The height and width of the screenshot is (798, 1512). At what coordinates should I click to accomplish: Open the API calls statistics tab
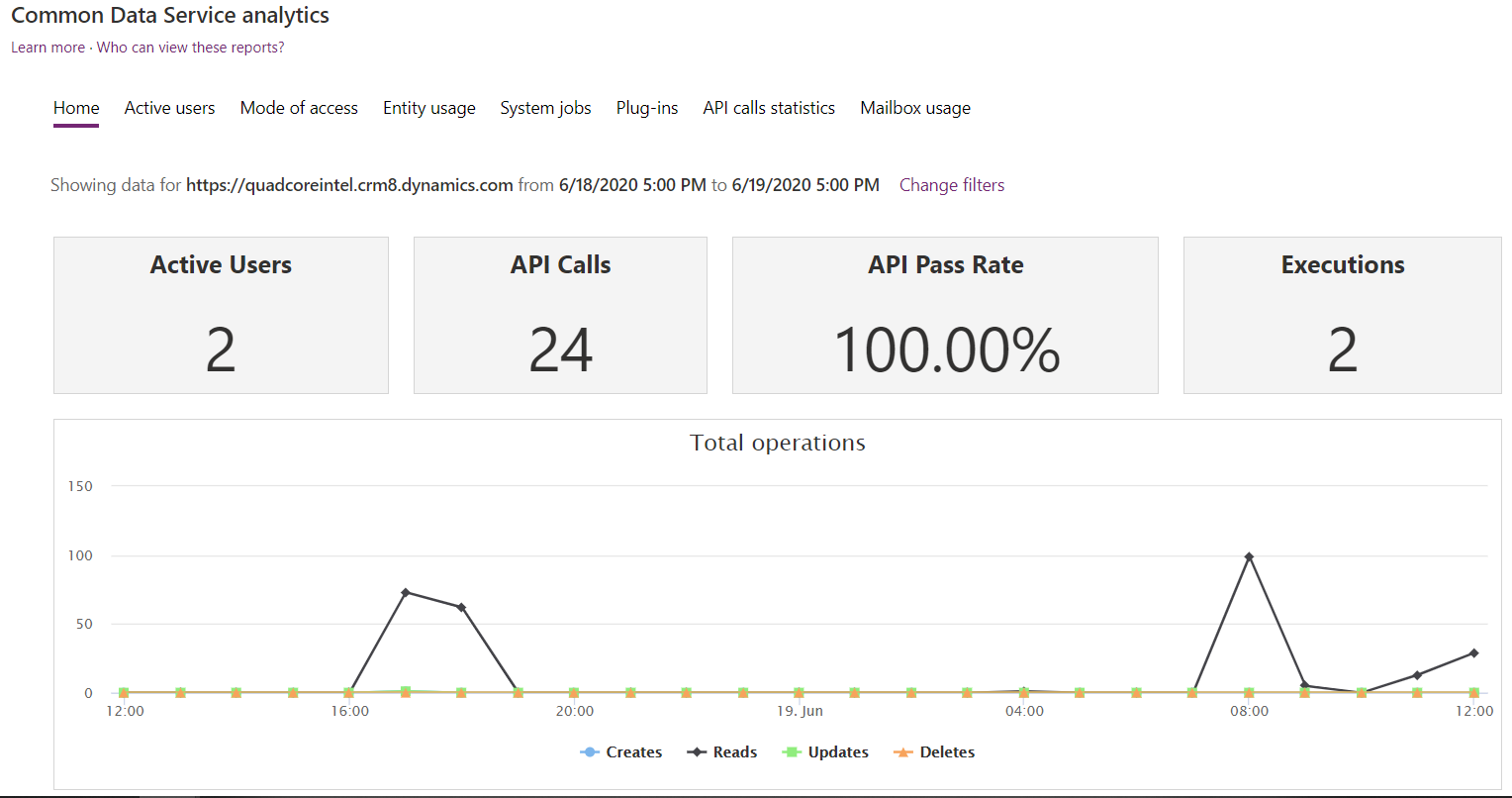(x=769, y=108)
